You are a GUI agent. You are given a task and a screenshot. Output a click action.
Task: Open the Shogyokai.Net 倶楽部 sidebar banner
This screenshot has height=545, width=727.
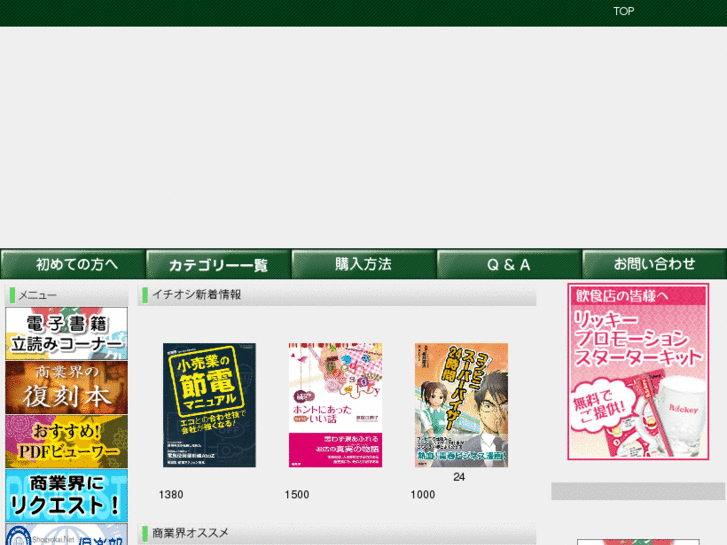(66, 534)
